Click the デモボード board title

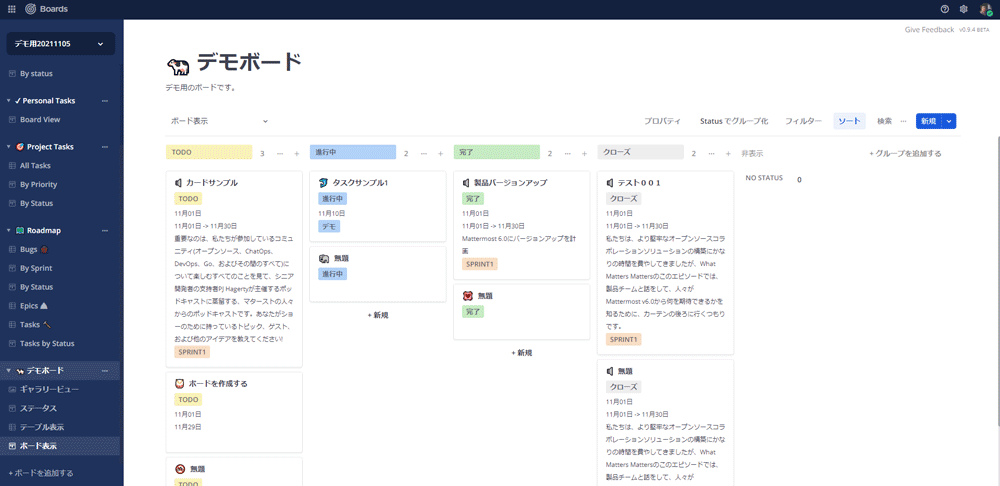point(249,63)
